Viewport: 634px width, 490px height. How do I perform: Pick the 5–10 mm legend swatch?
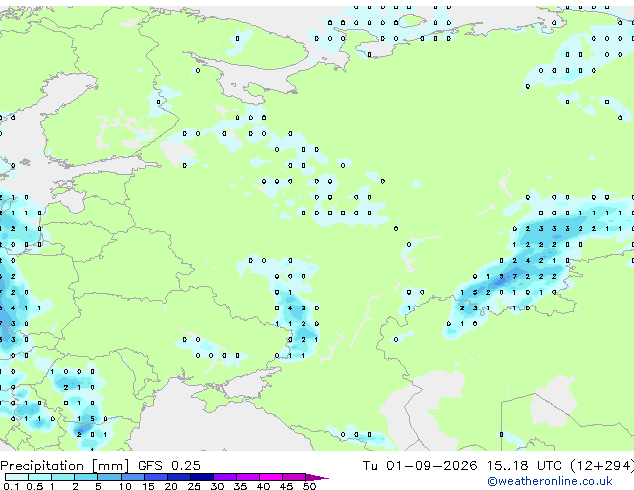coord(109,477)
